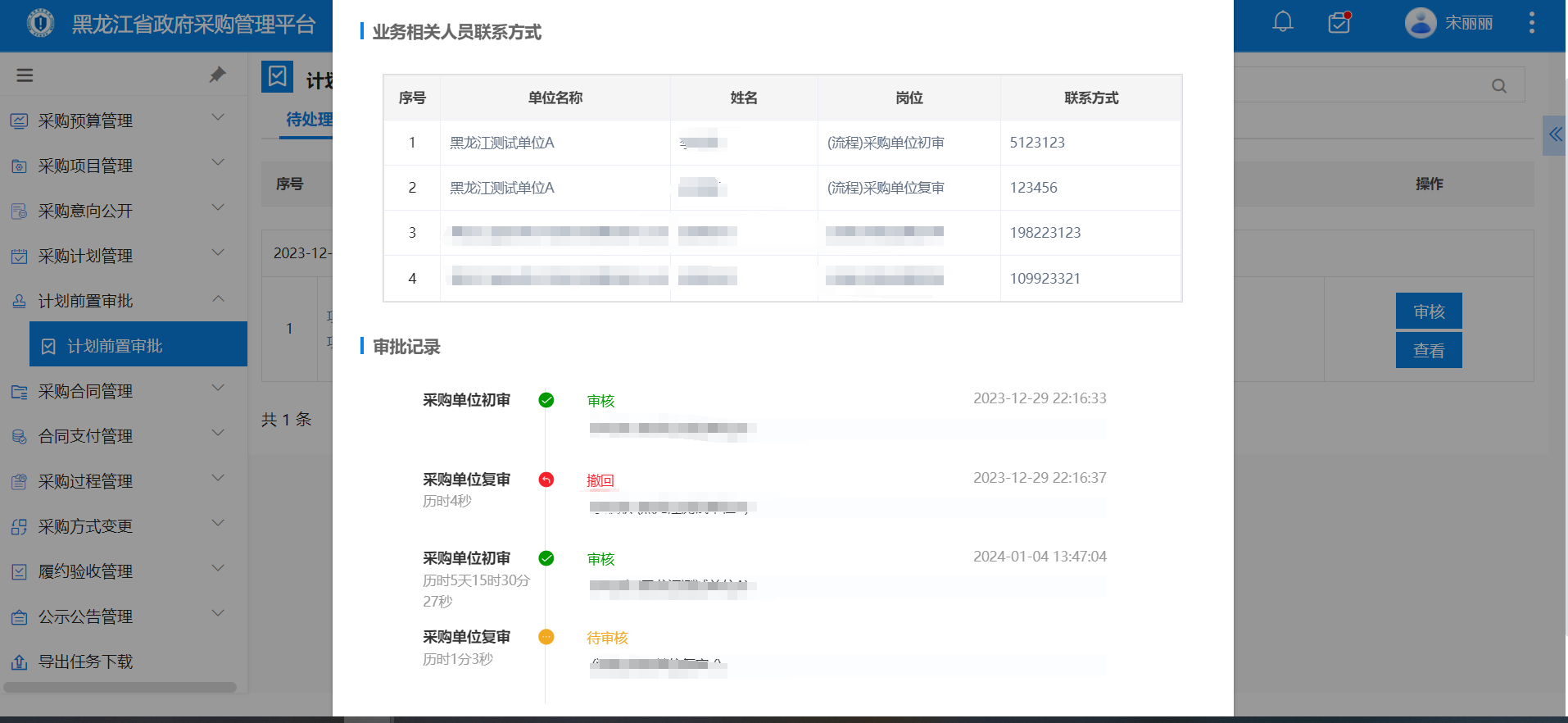Expand 采购项目管理 chevron

pyautogui.click(x=218, y=163)
